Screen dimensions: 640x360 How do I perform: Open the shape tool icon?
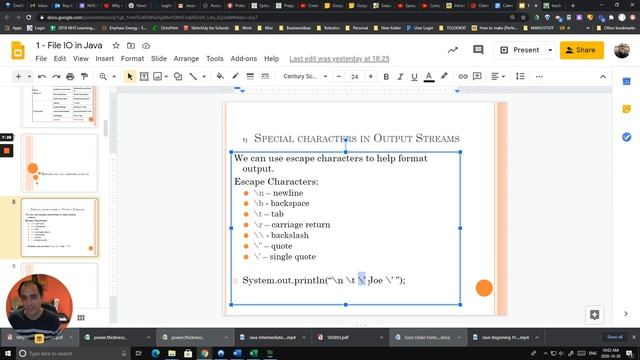click(178, 76)
